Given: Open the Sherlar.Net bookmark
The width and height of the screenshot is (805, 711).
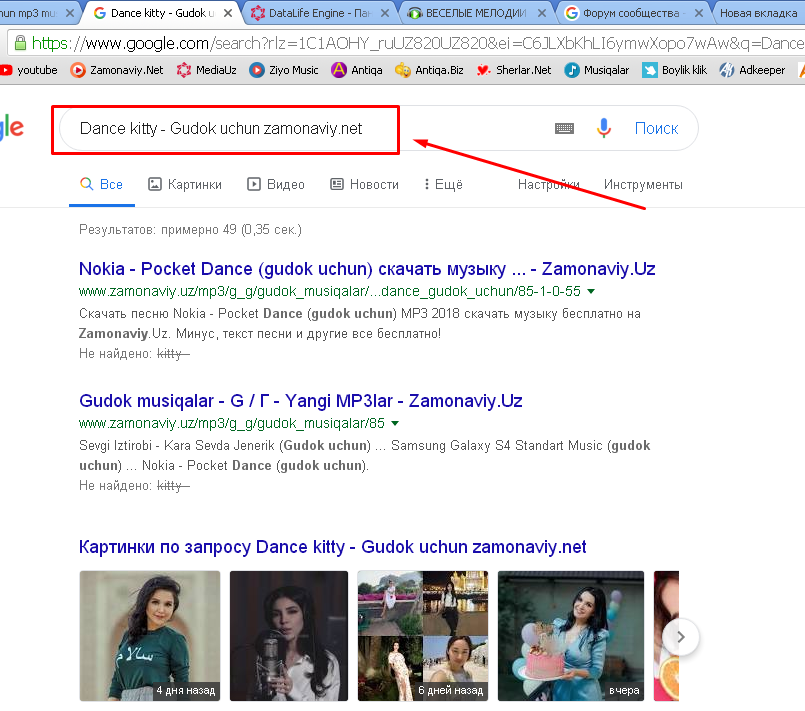Looking at the screenshot, I should click(513, 70).
